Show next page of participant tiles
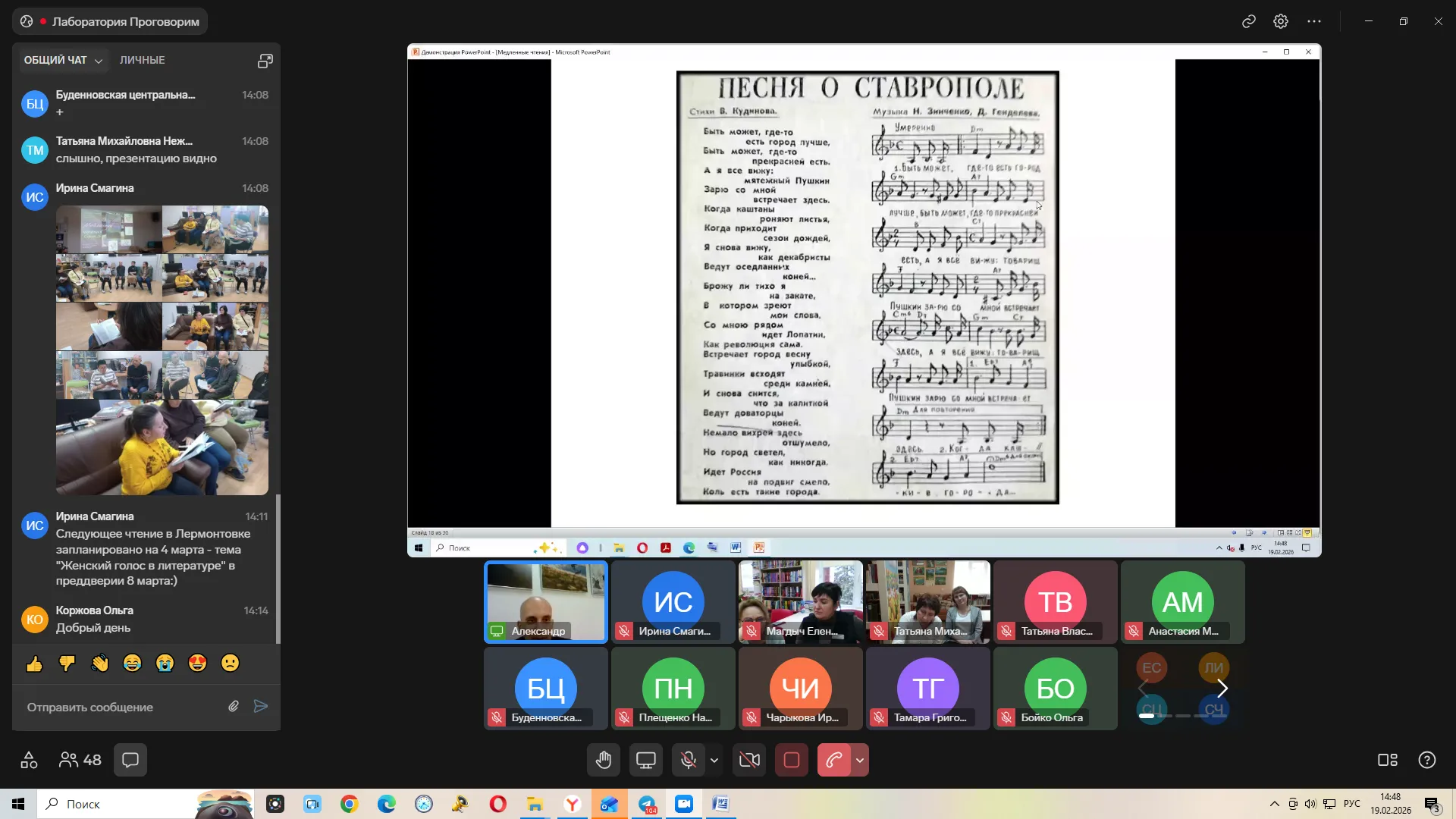Screen dimensions: 1456x819 point(1222,689)
